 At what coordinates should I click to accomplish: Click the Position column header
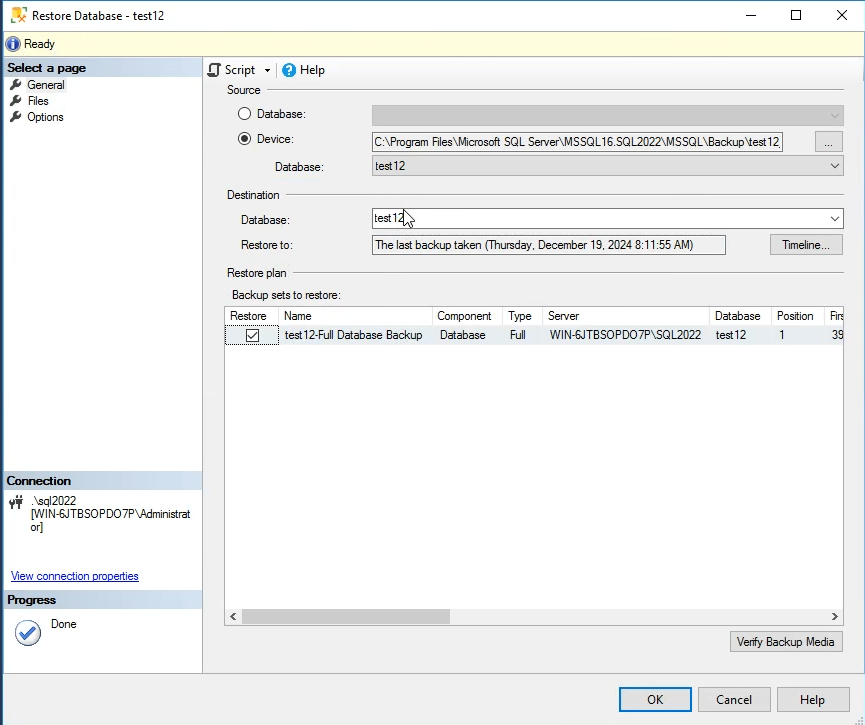click(798, 316)
